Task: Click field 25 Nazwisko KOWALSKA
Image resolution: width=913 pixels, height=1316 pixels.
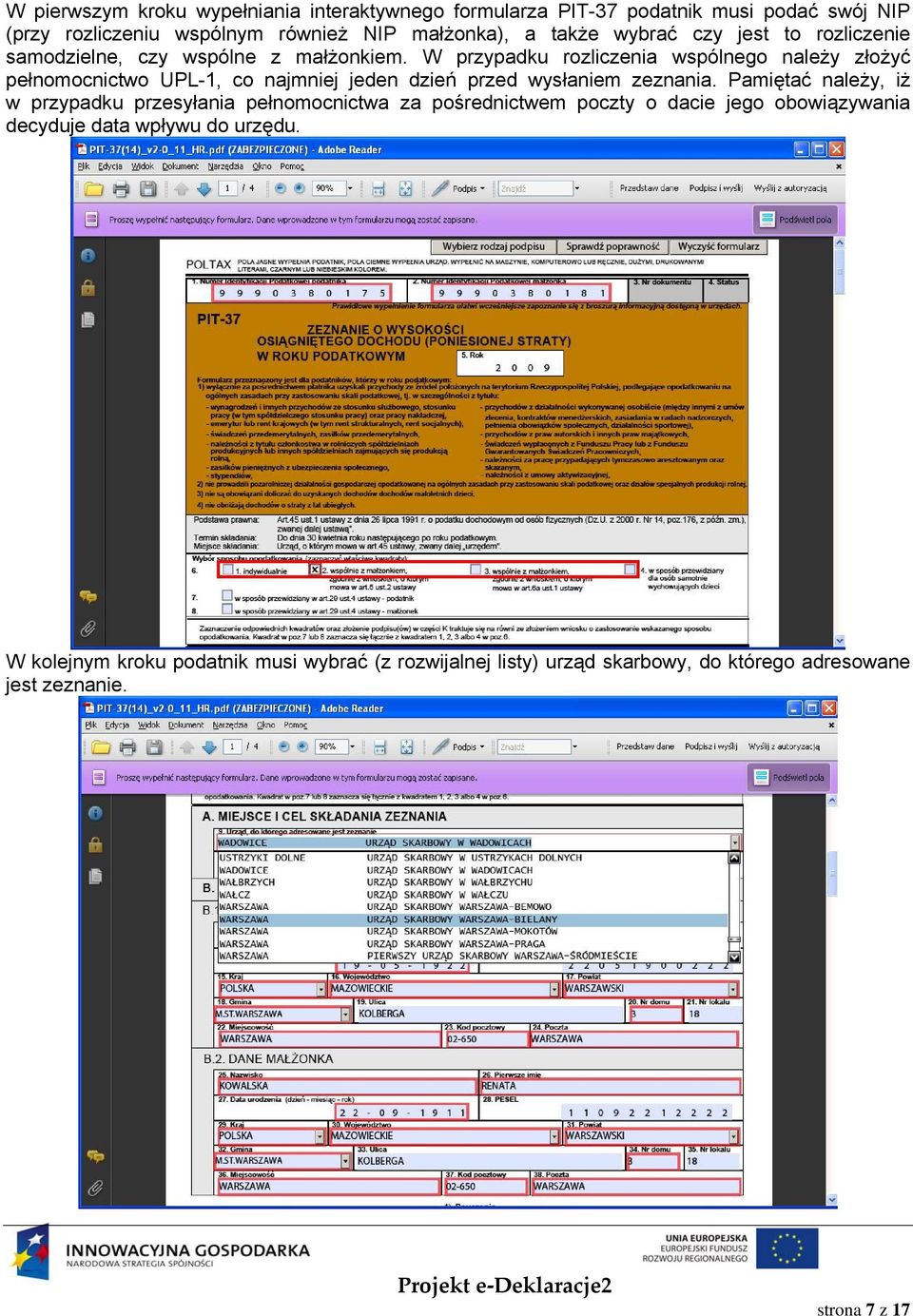Action: [x=346, y=1086]
